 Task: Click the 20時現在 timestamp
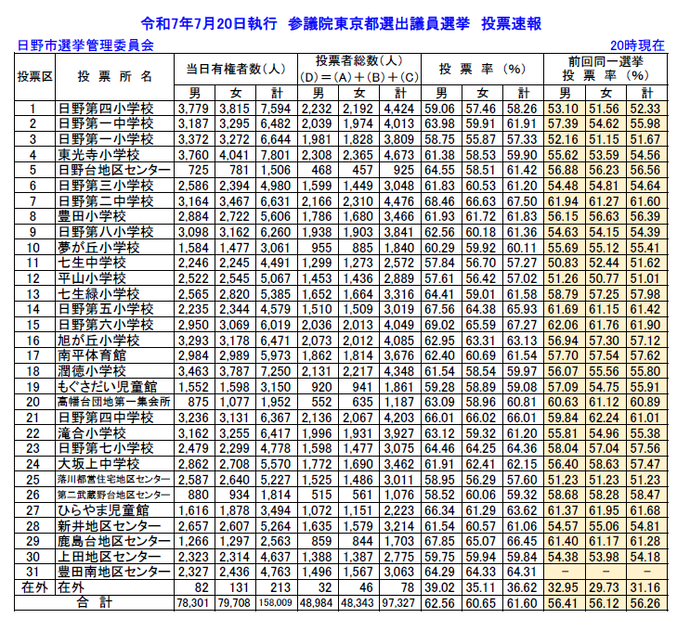tap(637, 45)
